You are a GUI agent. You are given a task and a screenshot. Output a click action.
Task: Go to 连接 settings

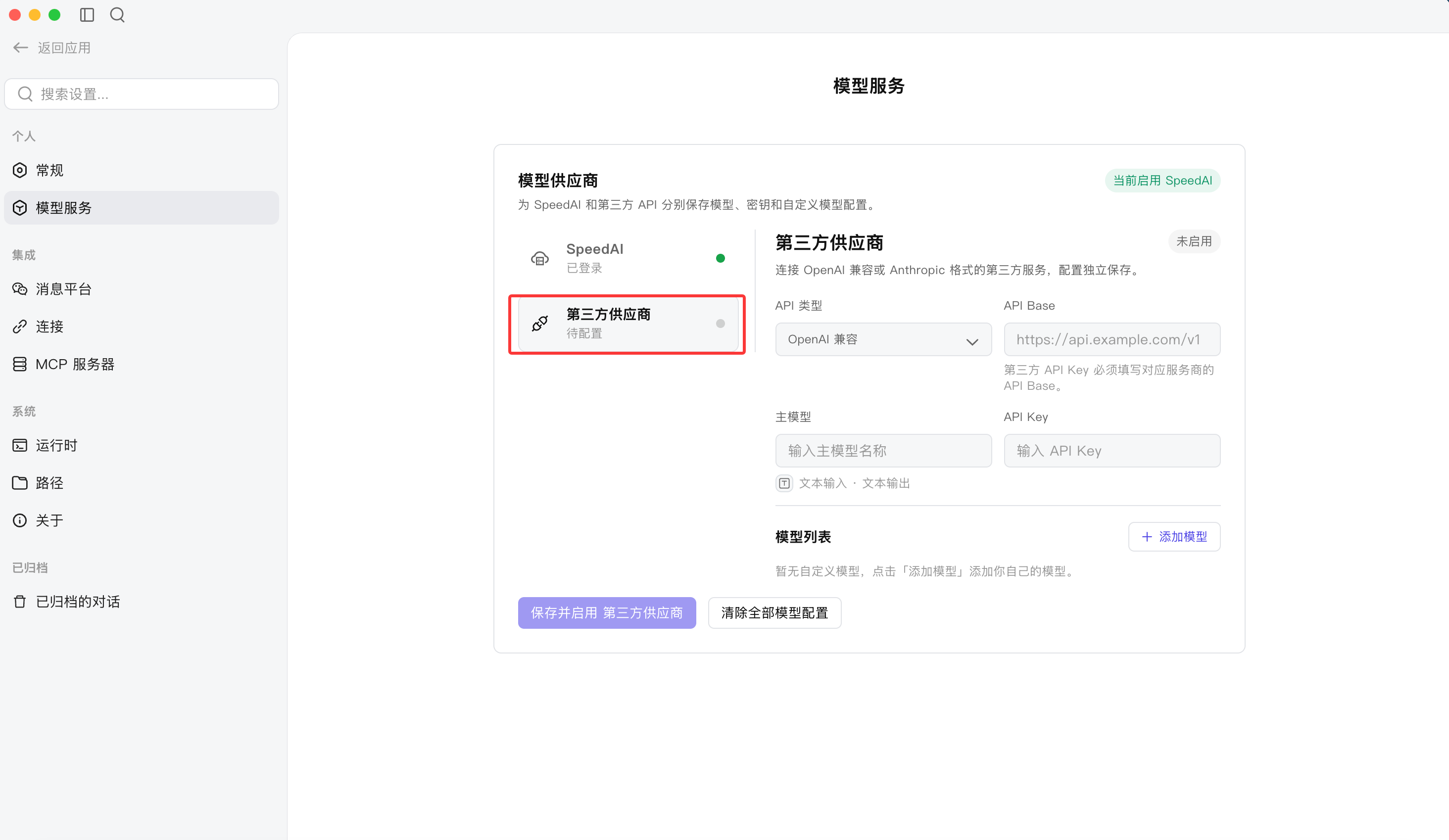[142, 327]
